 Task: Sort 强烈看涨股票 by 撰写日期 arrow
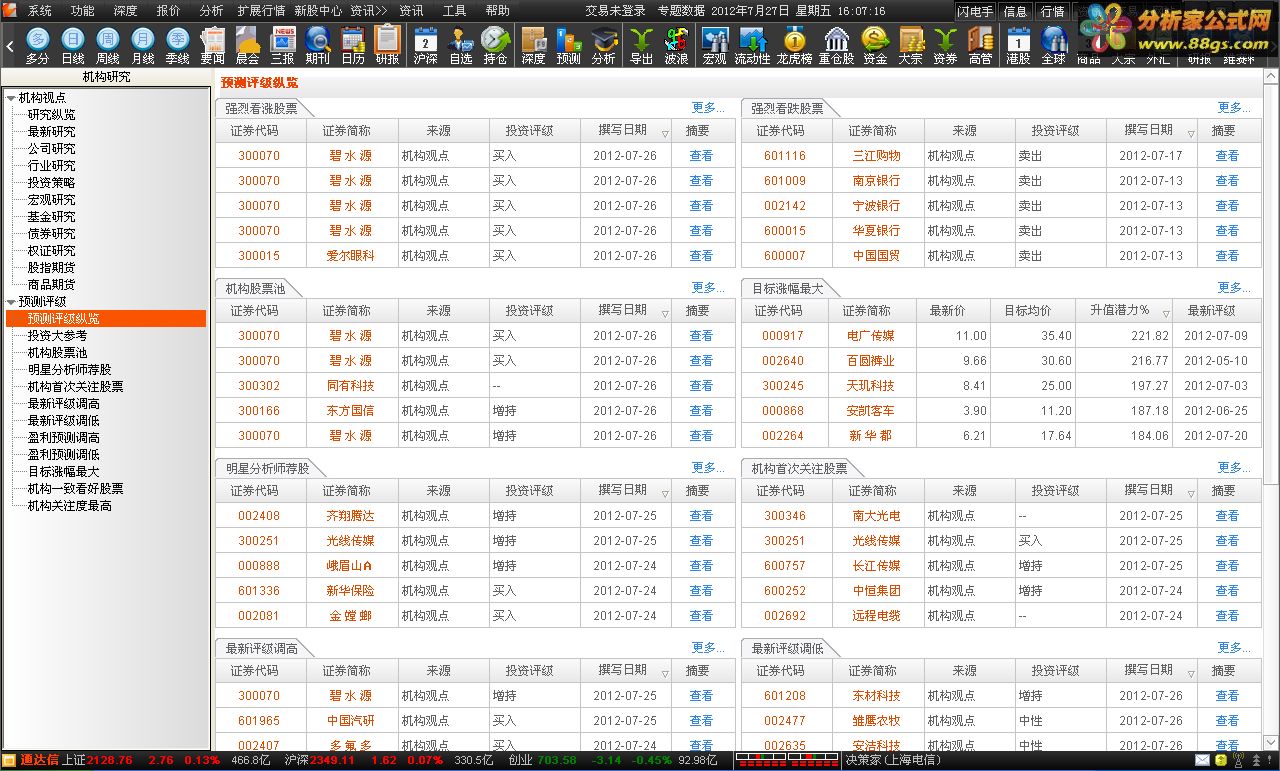tap(665, 134)
